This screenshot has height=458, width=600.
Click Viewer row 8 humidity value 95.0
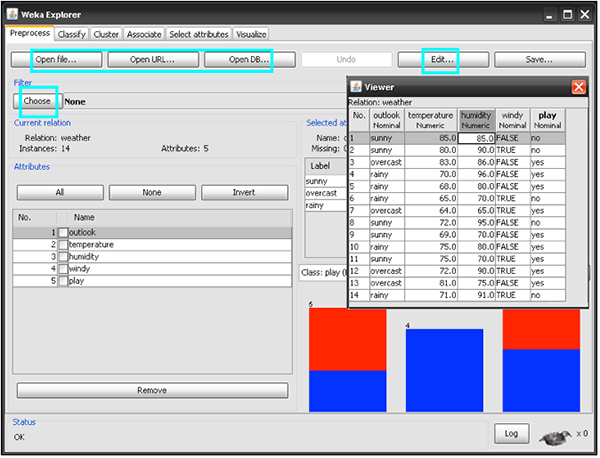[x=476, y=223]
